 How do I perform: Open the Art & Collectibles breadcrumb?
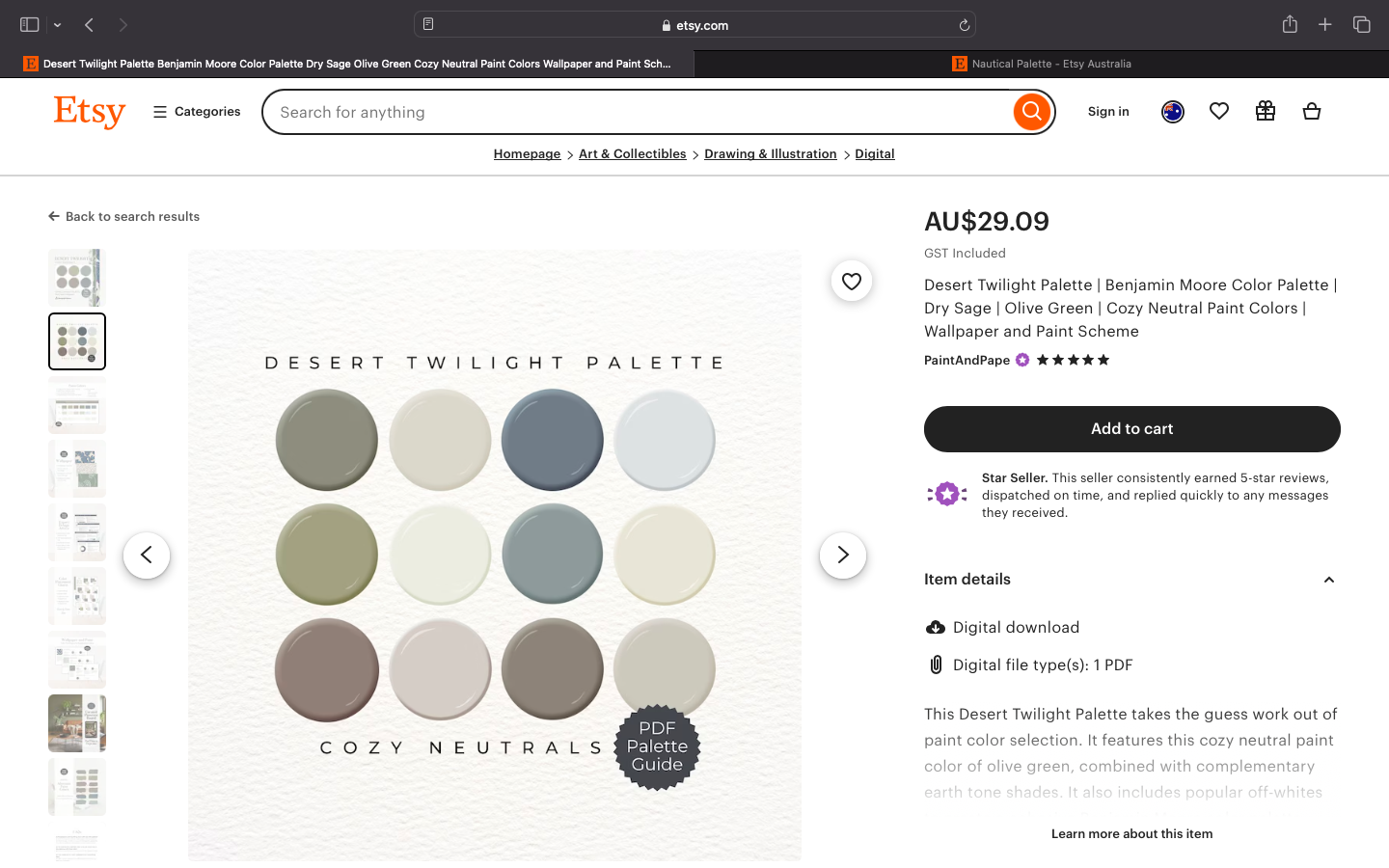(632, 154)
